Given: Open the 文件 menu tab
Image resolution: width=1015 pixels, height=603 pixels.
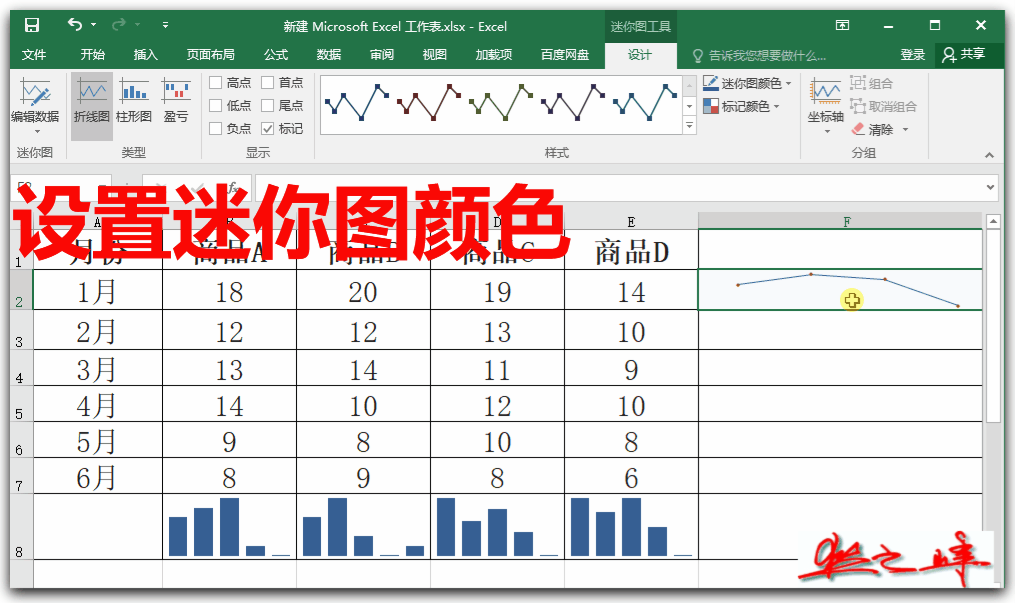Looking at the screenshot, I should point(34,54).
